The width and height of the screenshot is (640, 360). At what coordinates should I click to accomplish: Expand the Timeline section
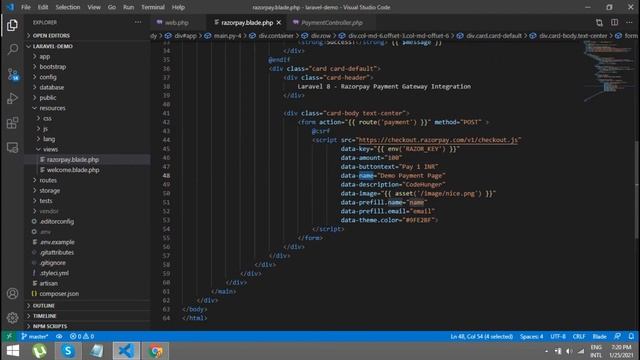click(44, 316)
